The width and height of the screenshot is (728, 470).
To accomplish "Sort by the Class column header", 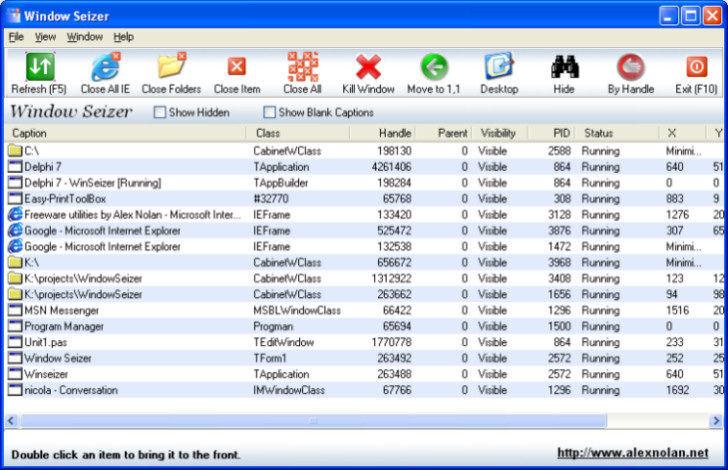I will (x=298, y=133).
